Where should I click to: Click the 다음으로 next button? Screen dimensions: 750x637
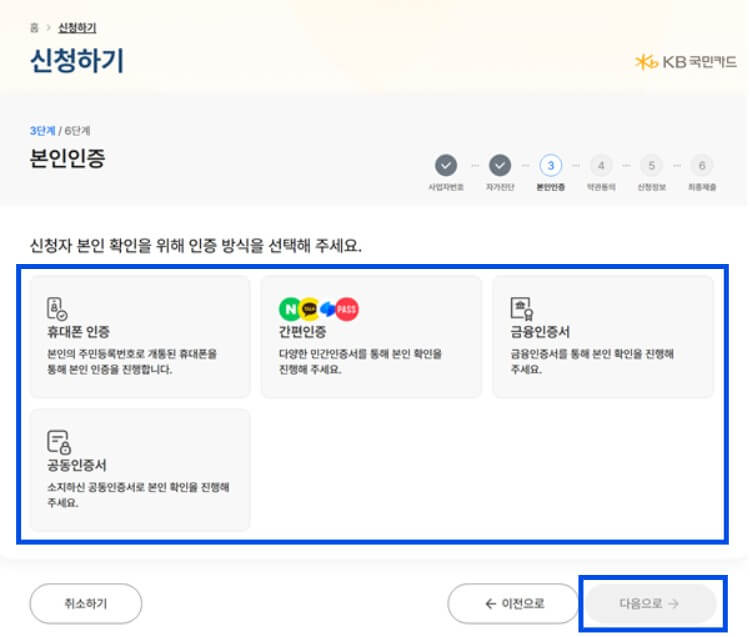point(652,604)
